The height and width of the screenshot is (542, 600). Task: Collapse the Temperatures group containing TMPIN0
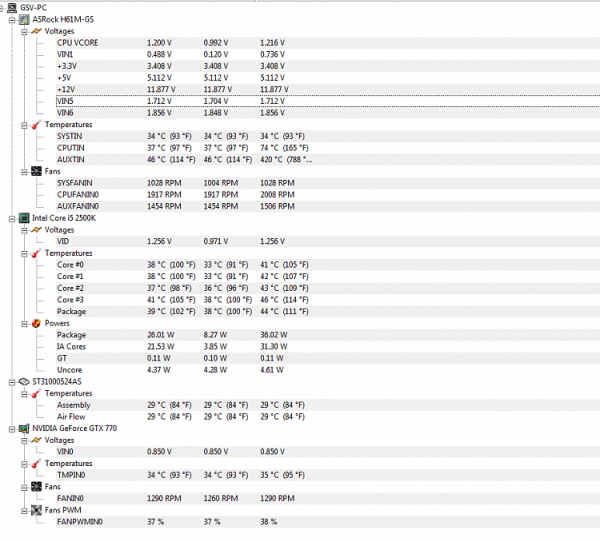(x=24, y=464)
